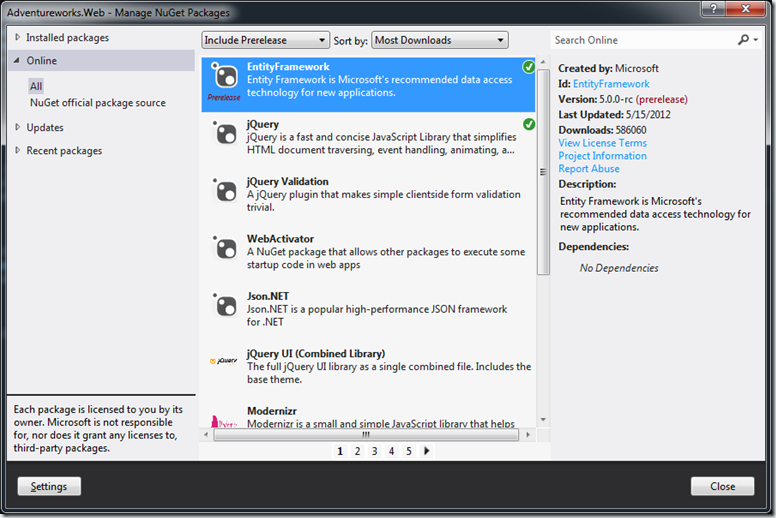Open the Most Downloads sort dropdown
This screenshot has height=518, width=776.
439,40
